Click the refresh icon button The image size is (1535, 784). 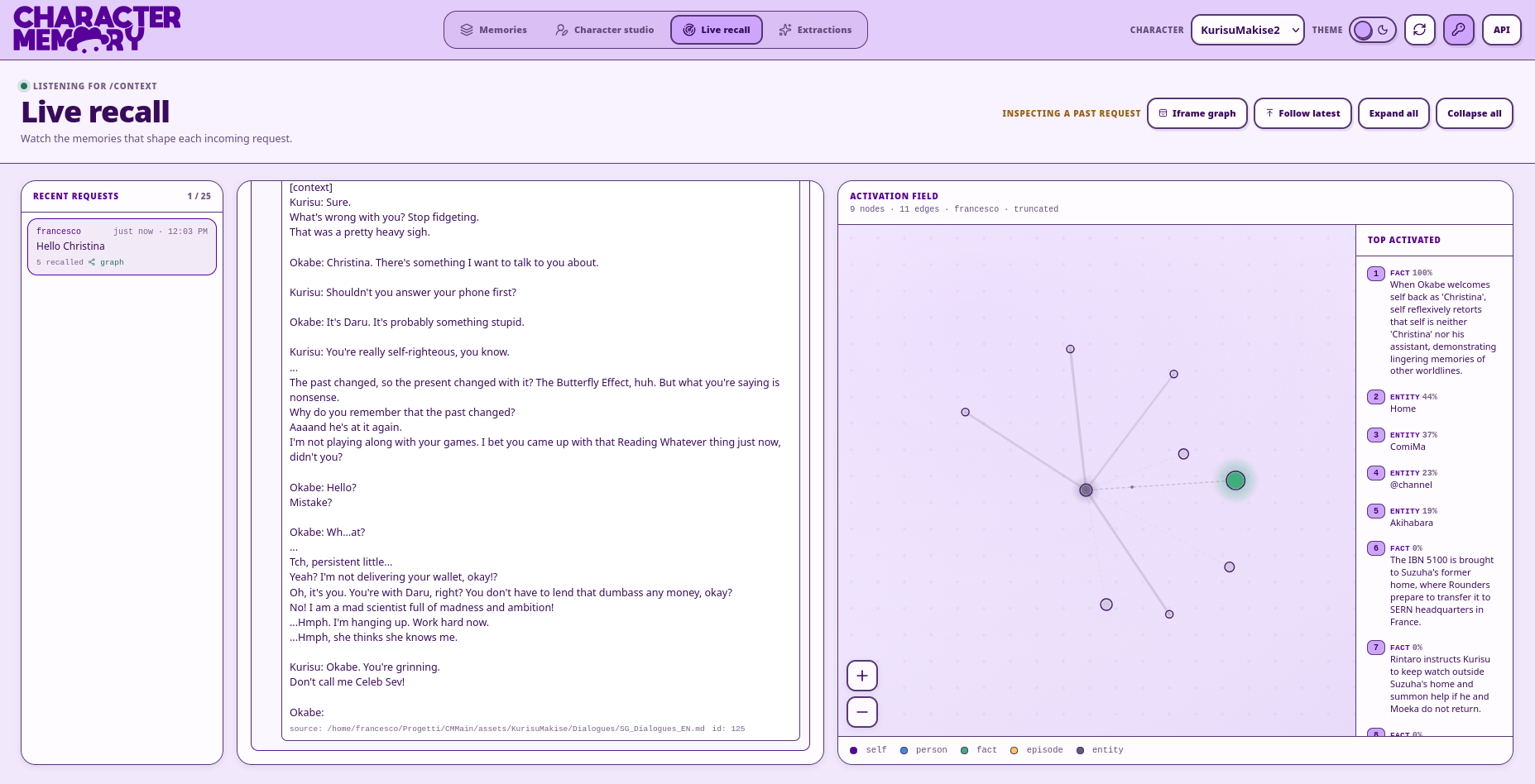(1420, 30)
